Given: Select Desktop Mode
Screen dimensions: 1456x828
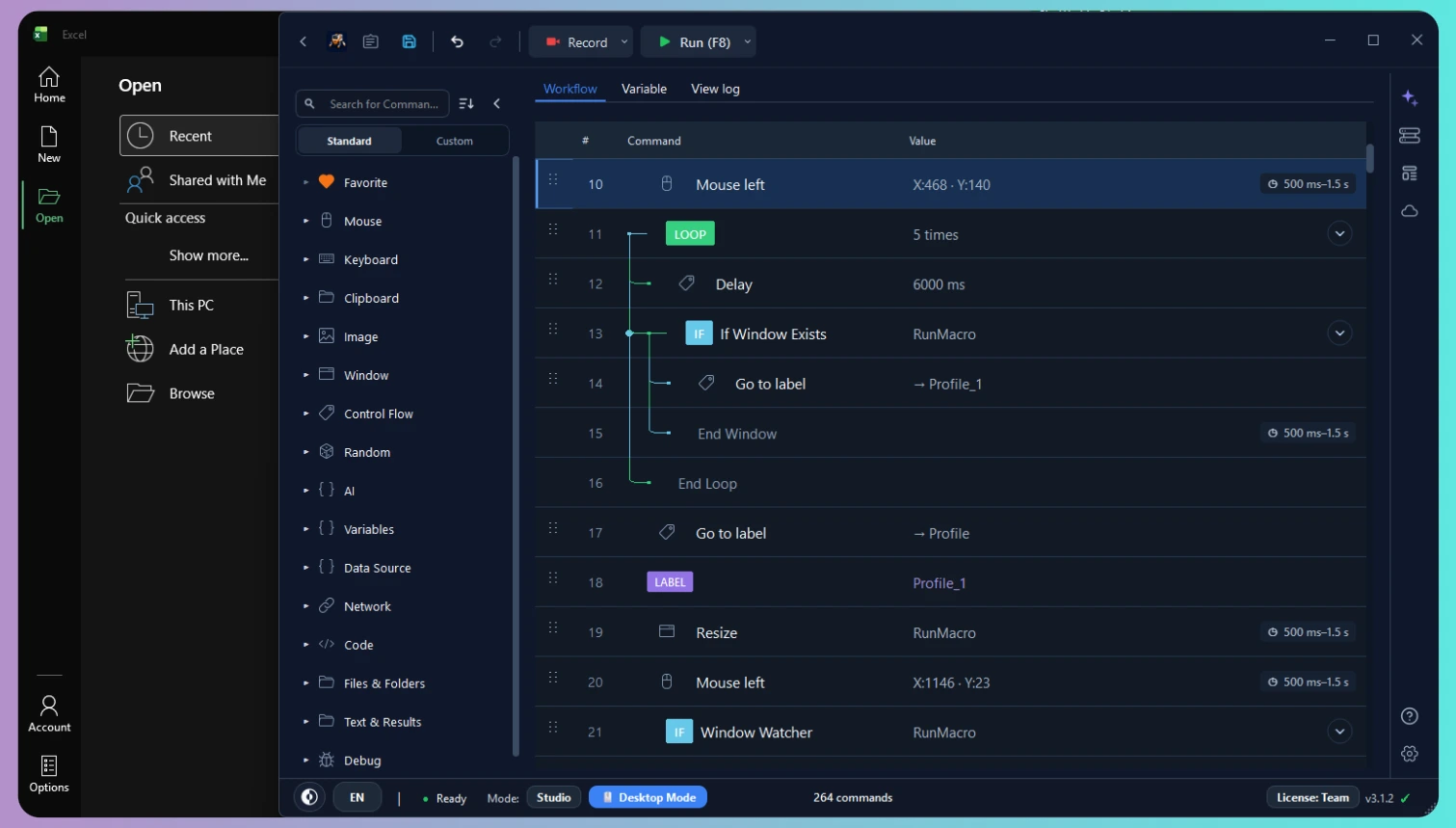Looking at the screenshot, I should point(649,797).
